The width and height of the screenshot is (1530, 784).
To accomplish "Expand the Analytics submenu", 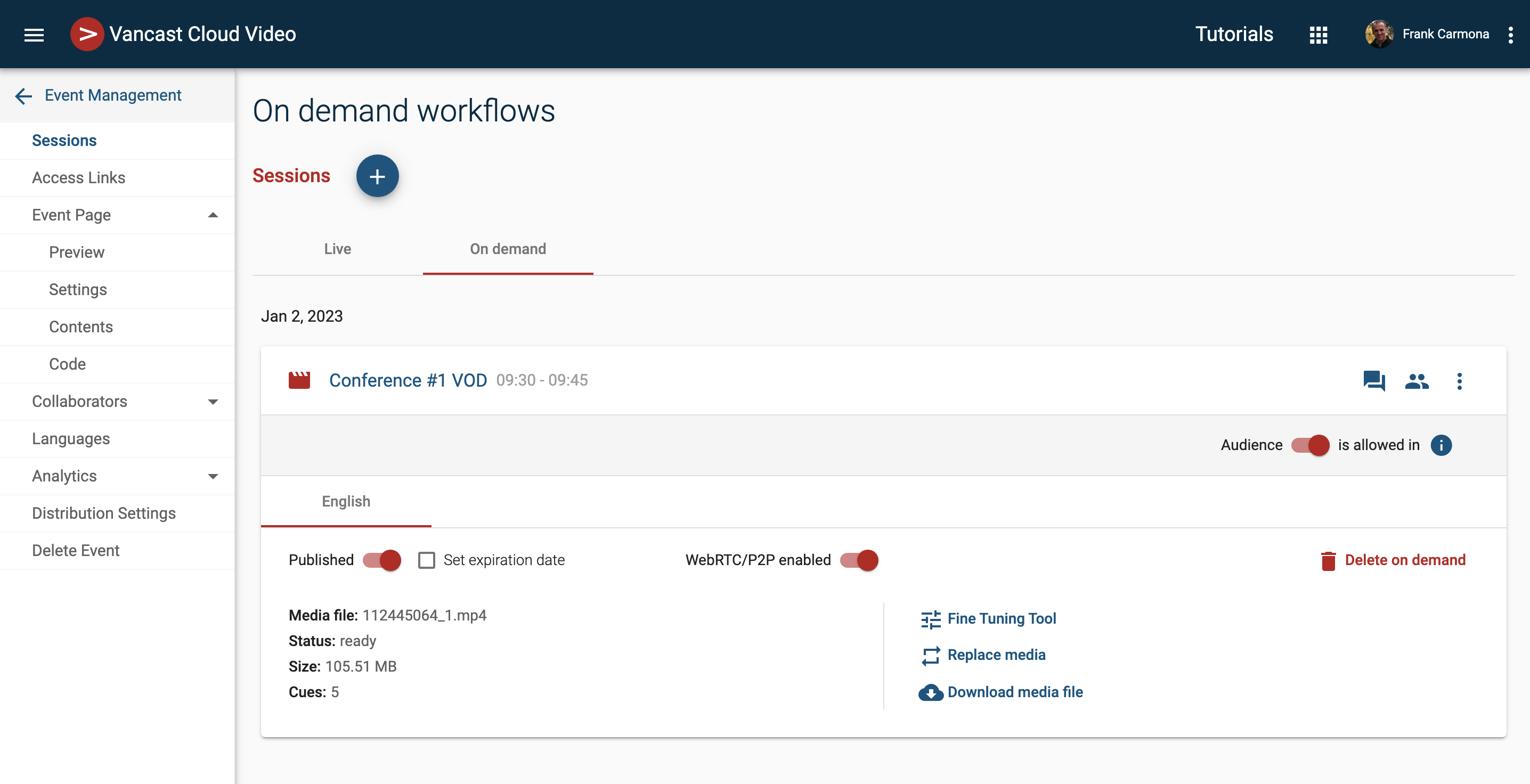I will (x=213, y=476).
